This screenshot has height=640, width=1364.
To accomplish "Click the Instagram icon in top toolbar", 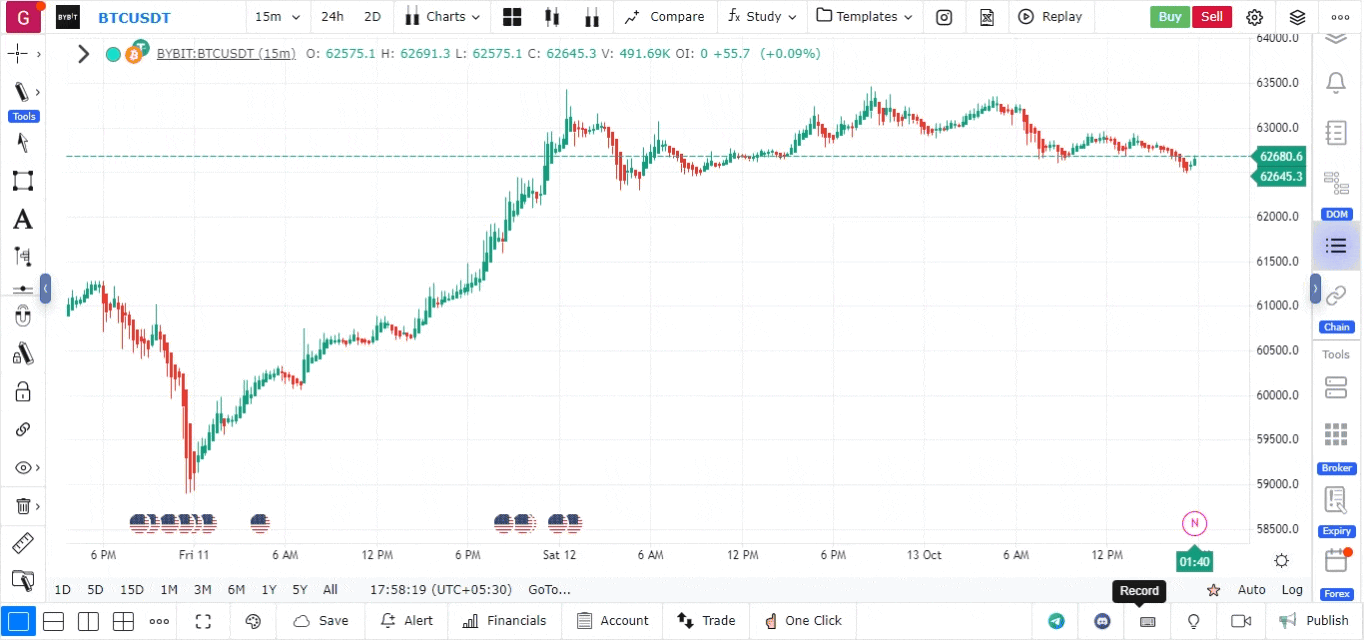I will [944, 17].
